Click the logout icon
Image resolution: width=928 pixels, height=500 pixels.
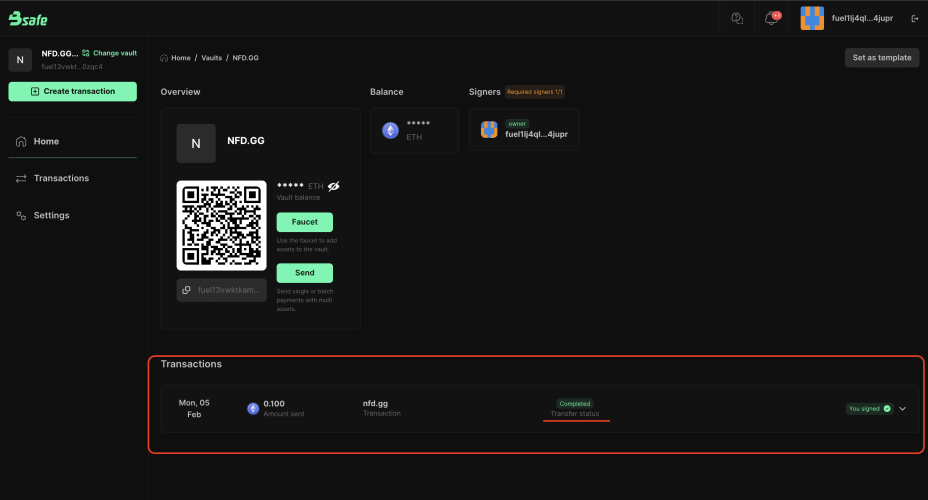pos(914,18)
